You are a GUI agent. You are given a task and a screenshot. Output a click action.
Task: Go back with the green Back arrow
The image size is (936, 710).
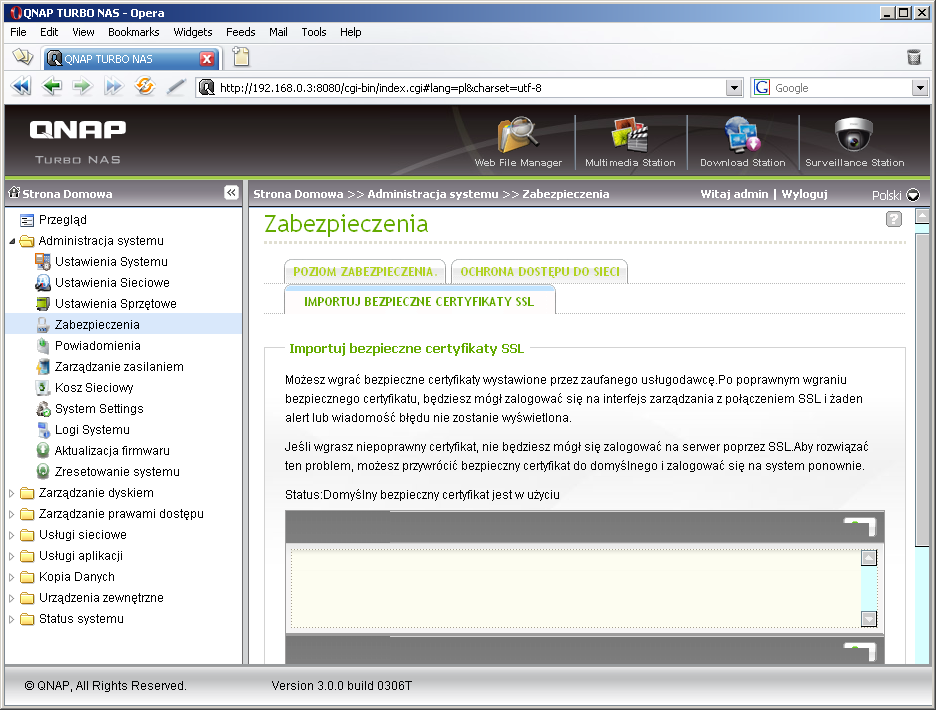pyautogui.click(x=52, y=87)
